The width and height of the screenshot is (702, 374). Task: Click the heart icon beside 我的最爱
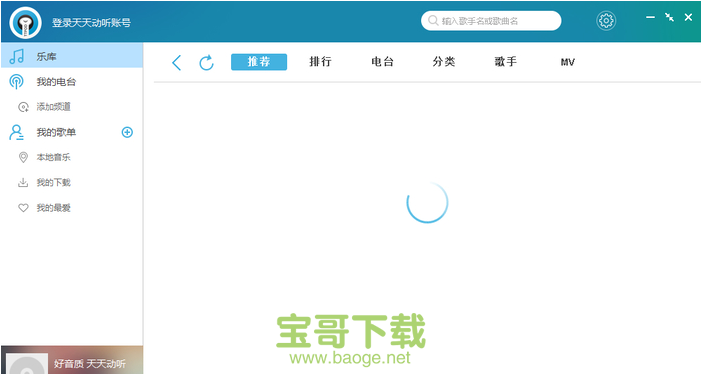23,208
